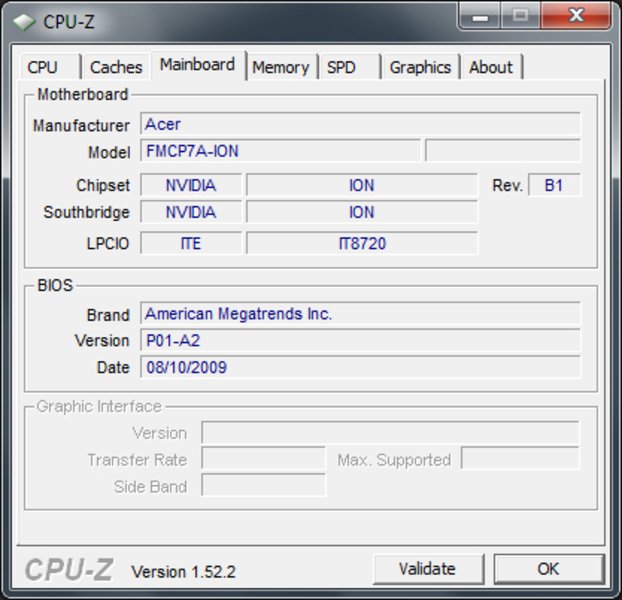Switch to the CPU tab

pos(50,67)
